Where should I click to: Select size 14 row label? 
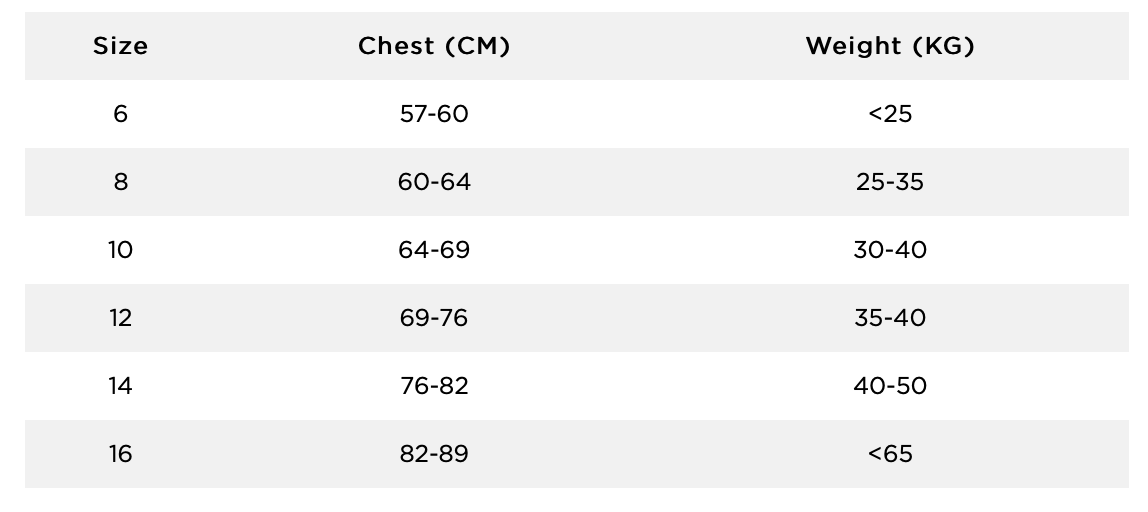[120, 386]
